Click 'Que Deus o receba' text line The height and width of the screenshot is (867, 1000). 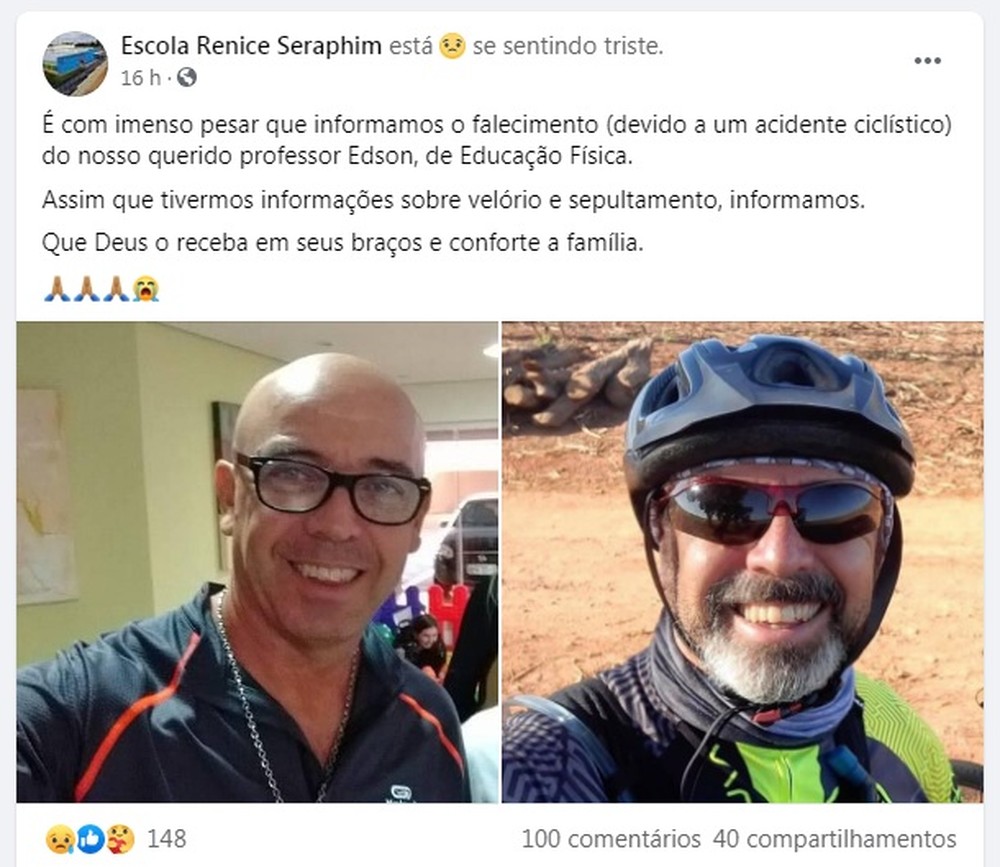pyautogui.click(x=342, y=243)
